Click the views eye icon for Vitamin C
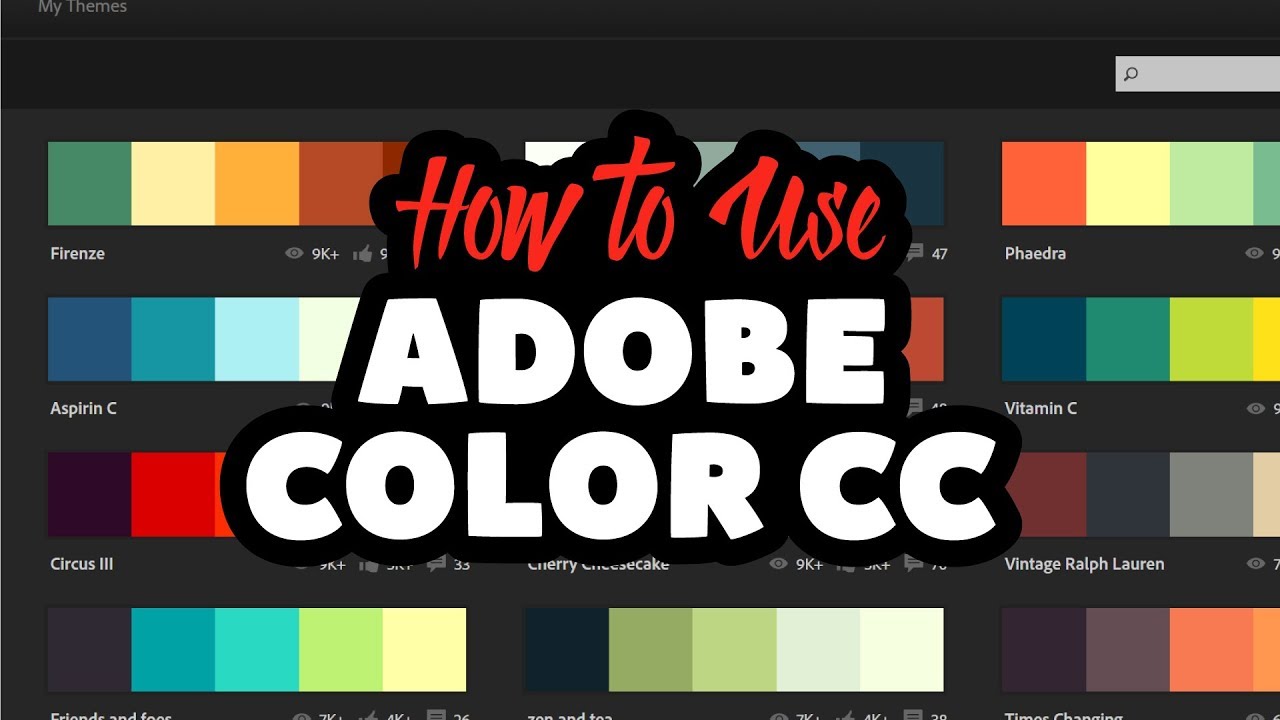The width and height of the screenshot is (1280, 720). coord(1254,409)
